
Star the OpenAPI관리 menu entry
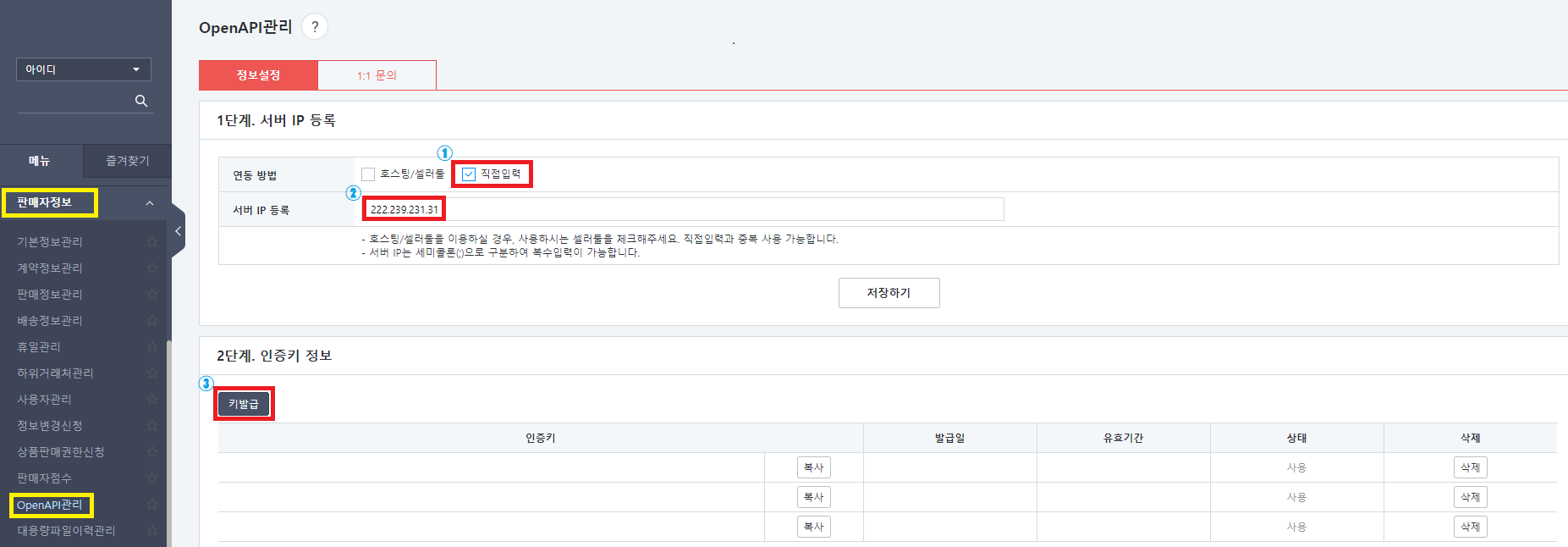[152, 506]
